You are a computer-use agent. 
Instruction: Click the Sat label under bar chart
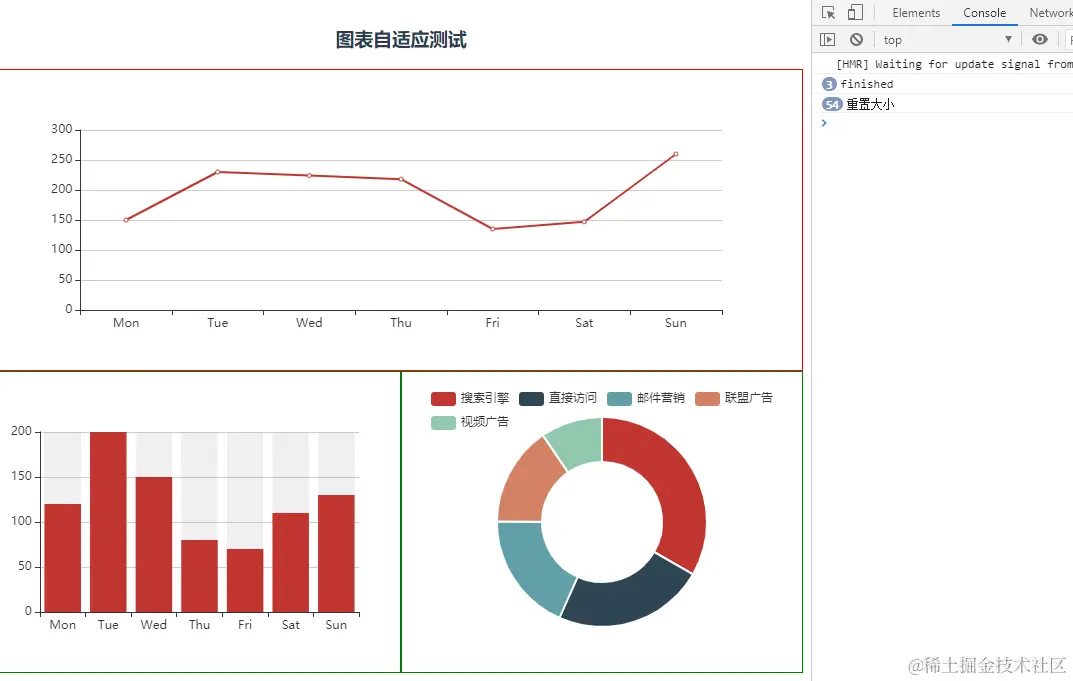click(290, 625)
